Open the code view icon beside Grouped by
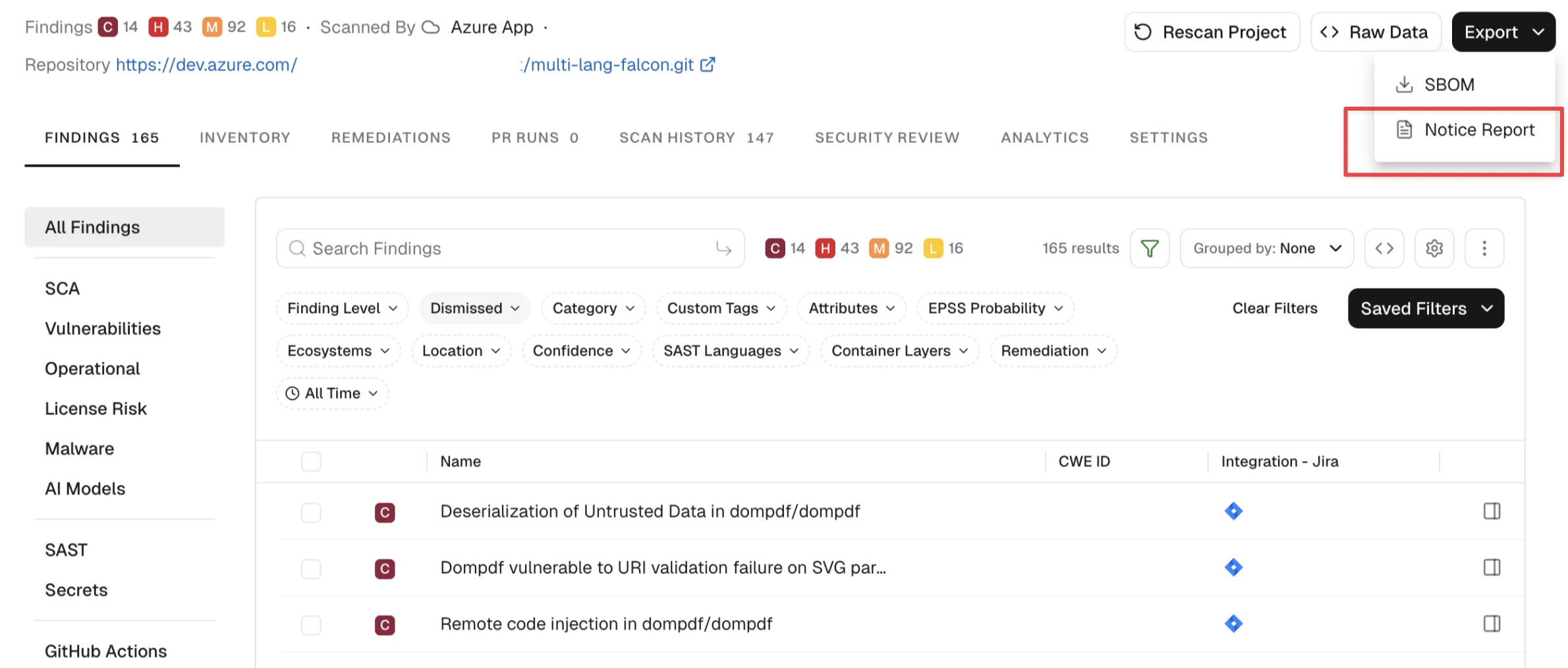The image size is (1568, 668). (1384, 248)
